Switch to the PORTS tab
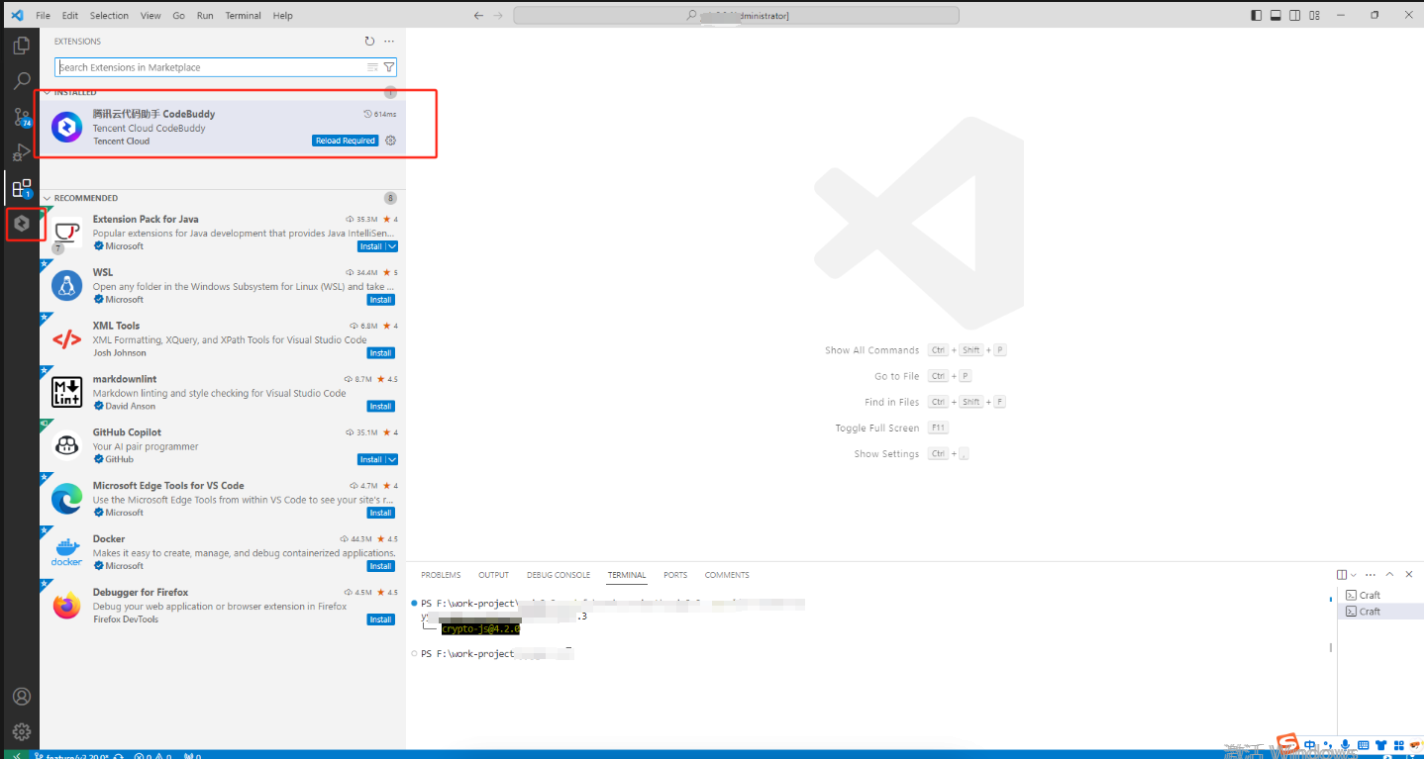1424x759 pixels. pyautogui.click(x=676, y=575)
